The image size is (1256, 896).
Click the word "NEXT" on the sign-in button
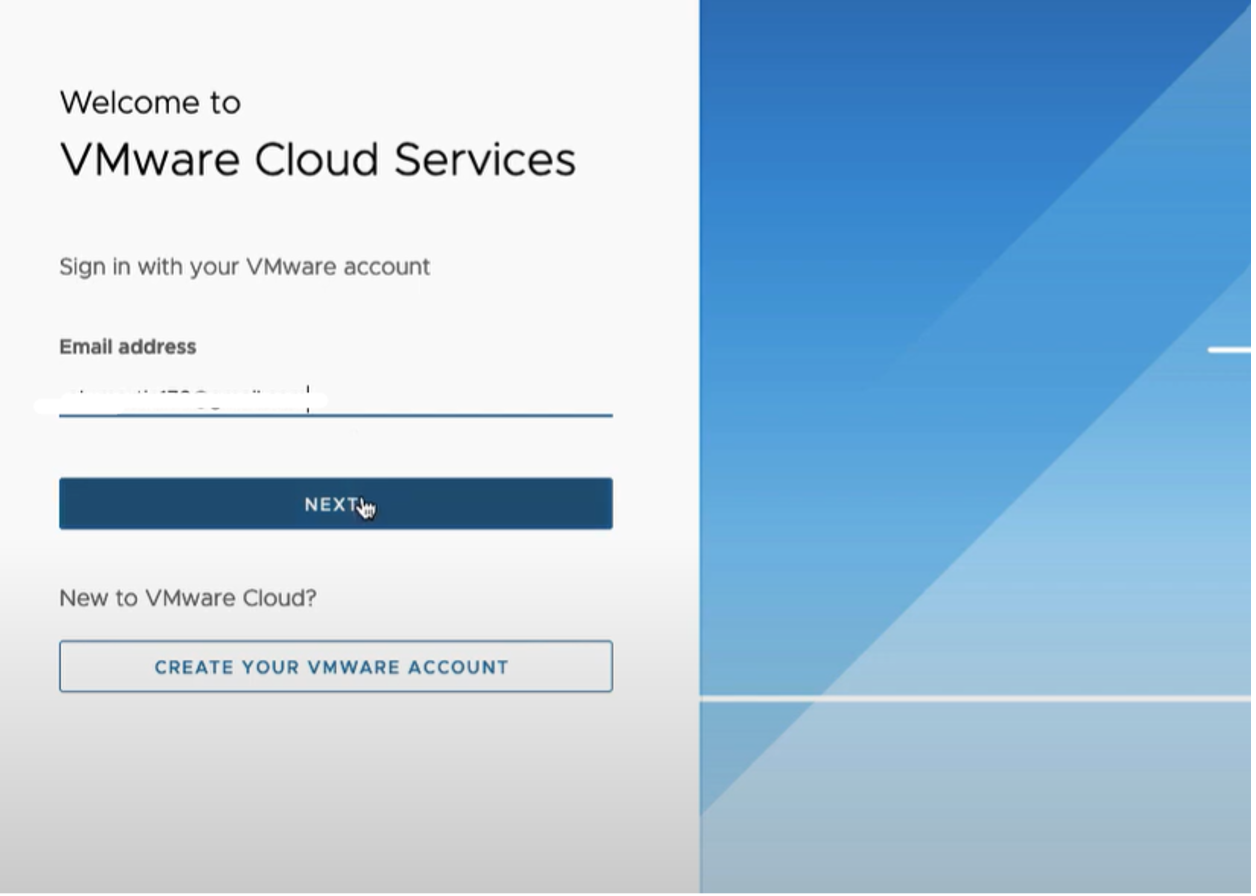(x=331, y=504)
